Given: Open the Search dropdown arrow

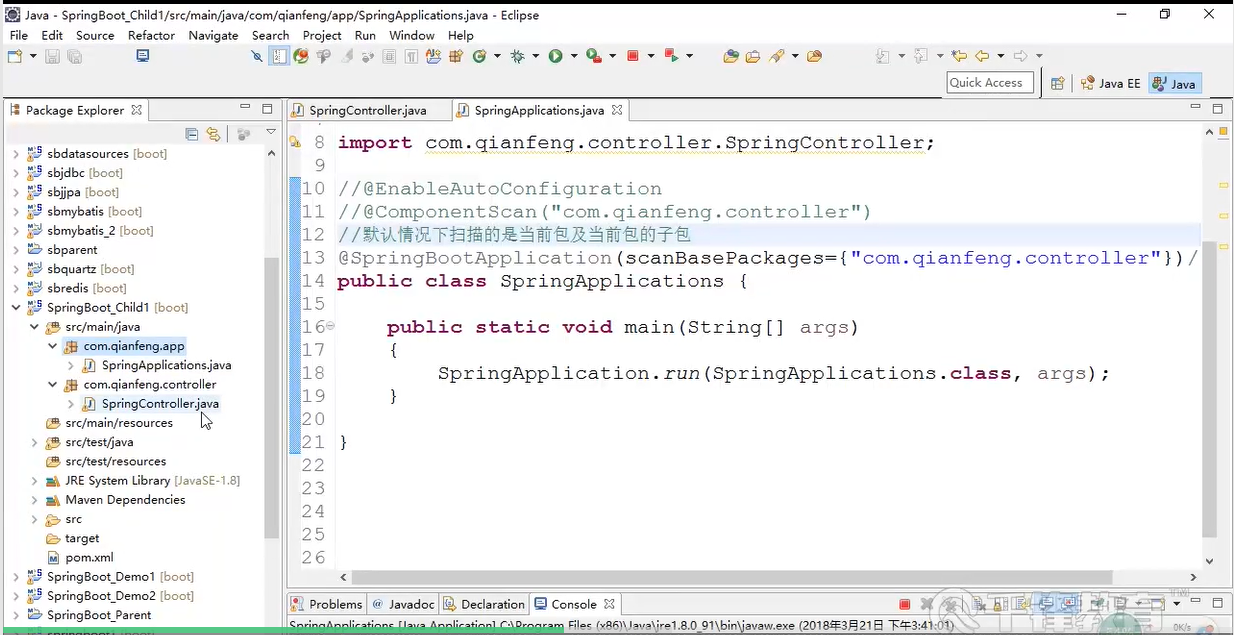Looking at the screenshot, I should click(794, 57).
